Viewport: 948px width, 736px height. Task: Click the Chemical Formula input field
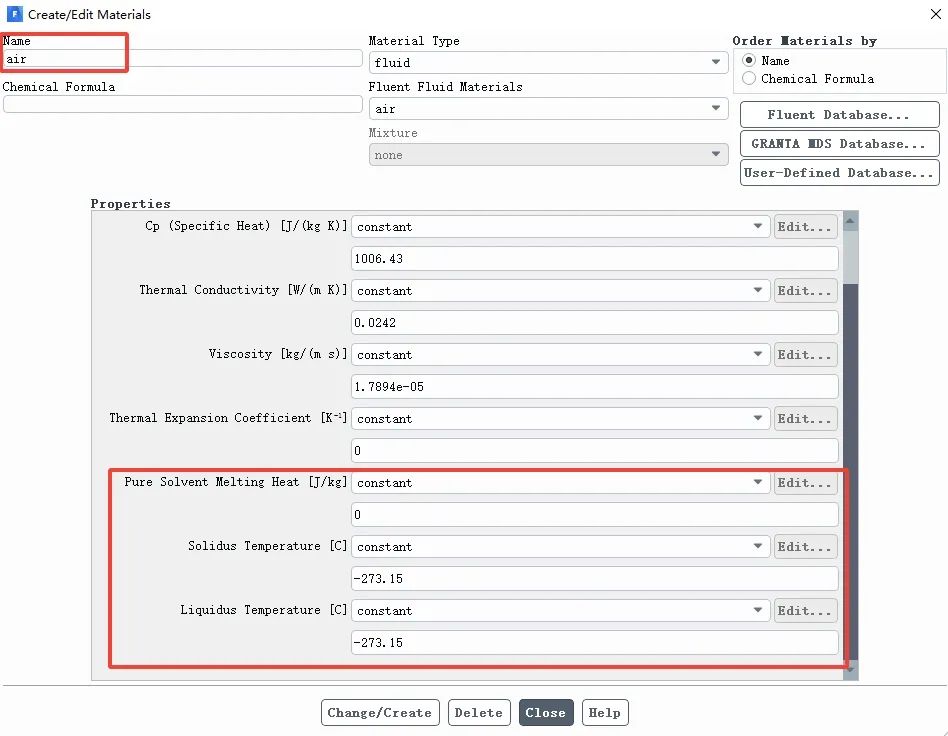(x=183, y=104)
